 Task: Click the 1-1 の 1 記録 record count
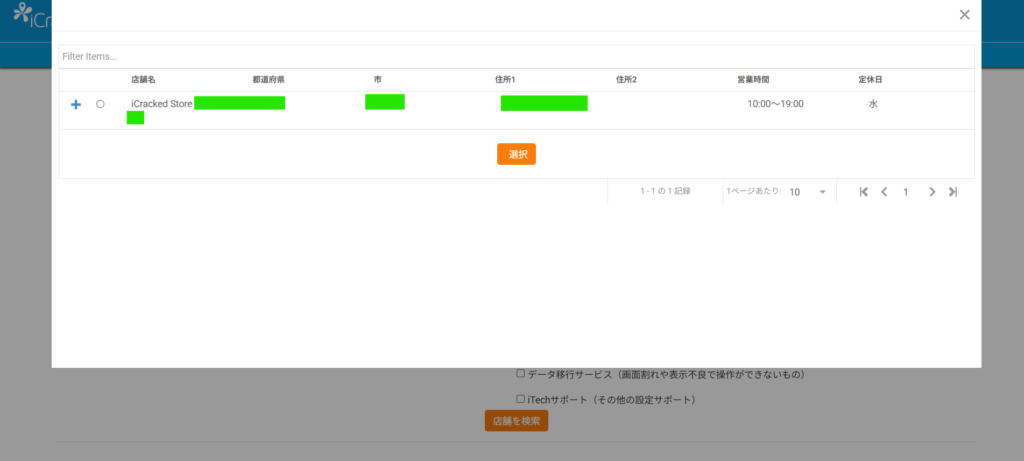point(665,191)
